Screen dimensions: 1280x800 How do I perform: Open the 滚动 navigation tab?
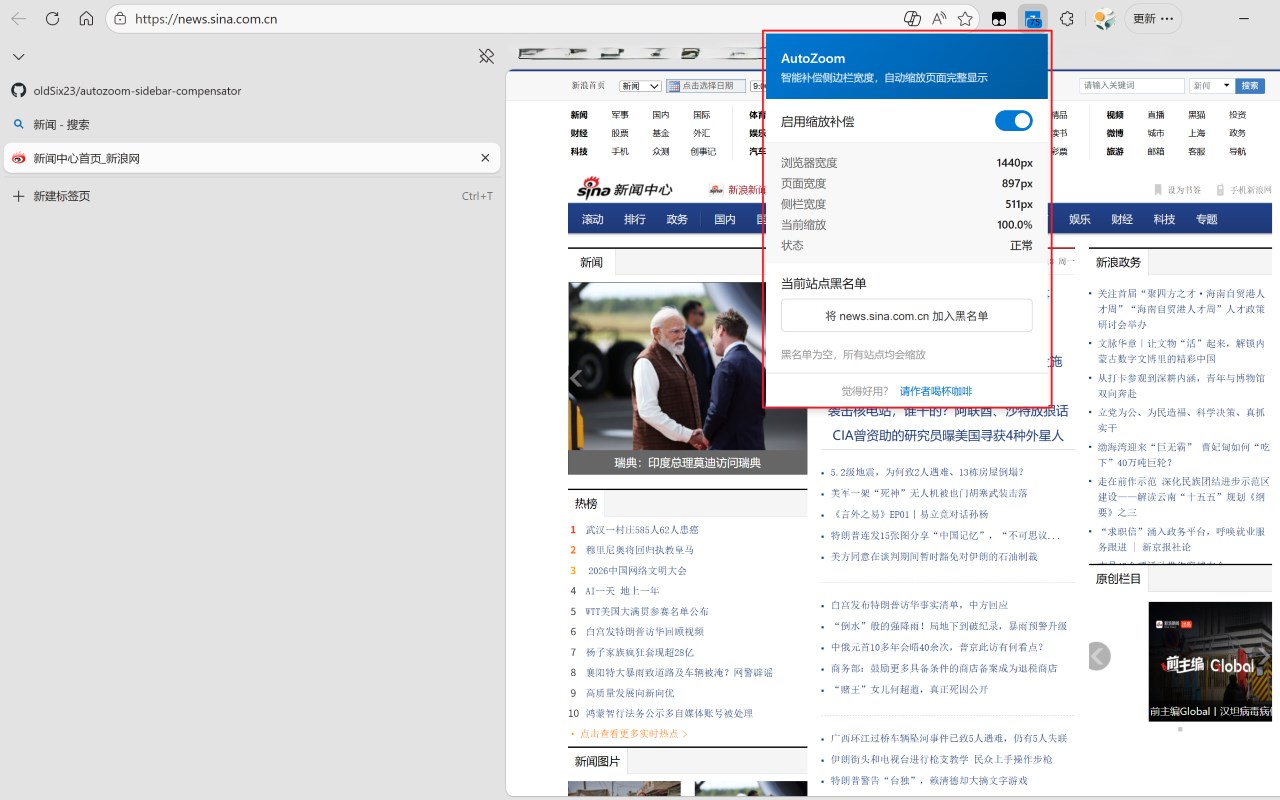593,219
